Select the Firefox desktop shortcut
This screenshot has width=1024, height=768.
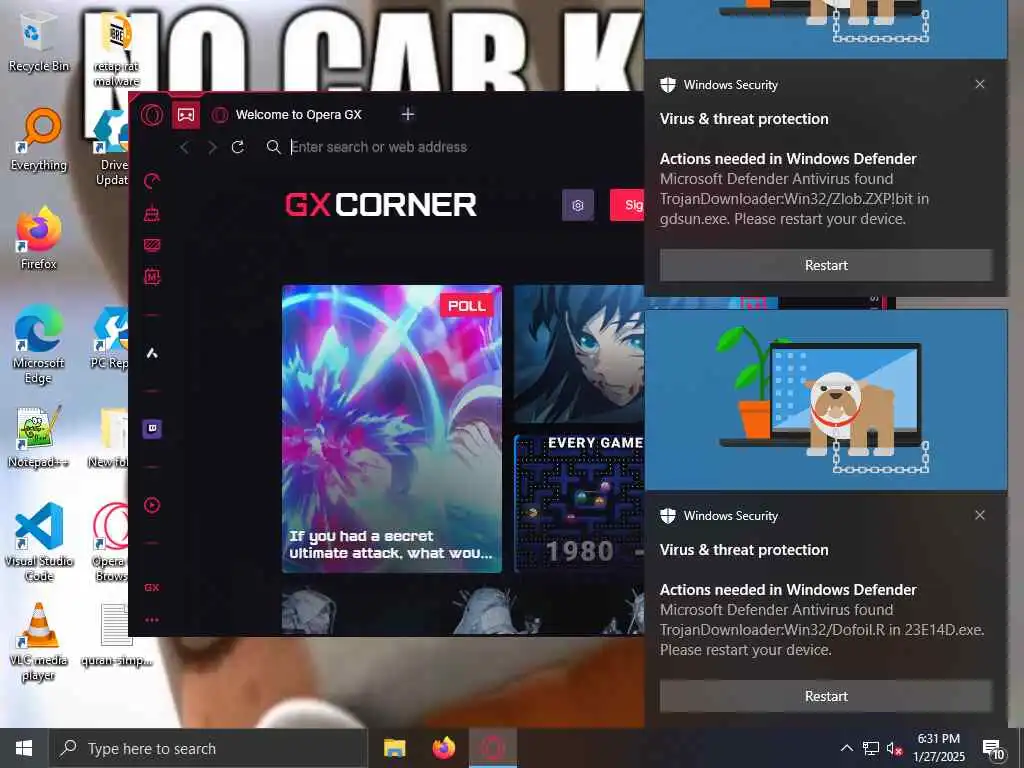[x=39, y=239]
